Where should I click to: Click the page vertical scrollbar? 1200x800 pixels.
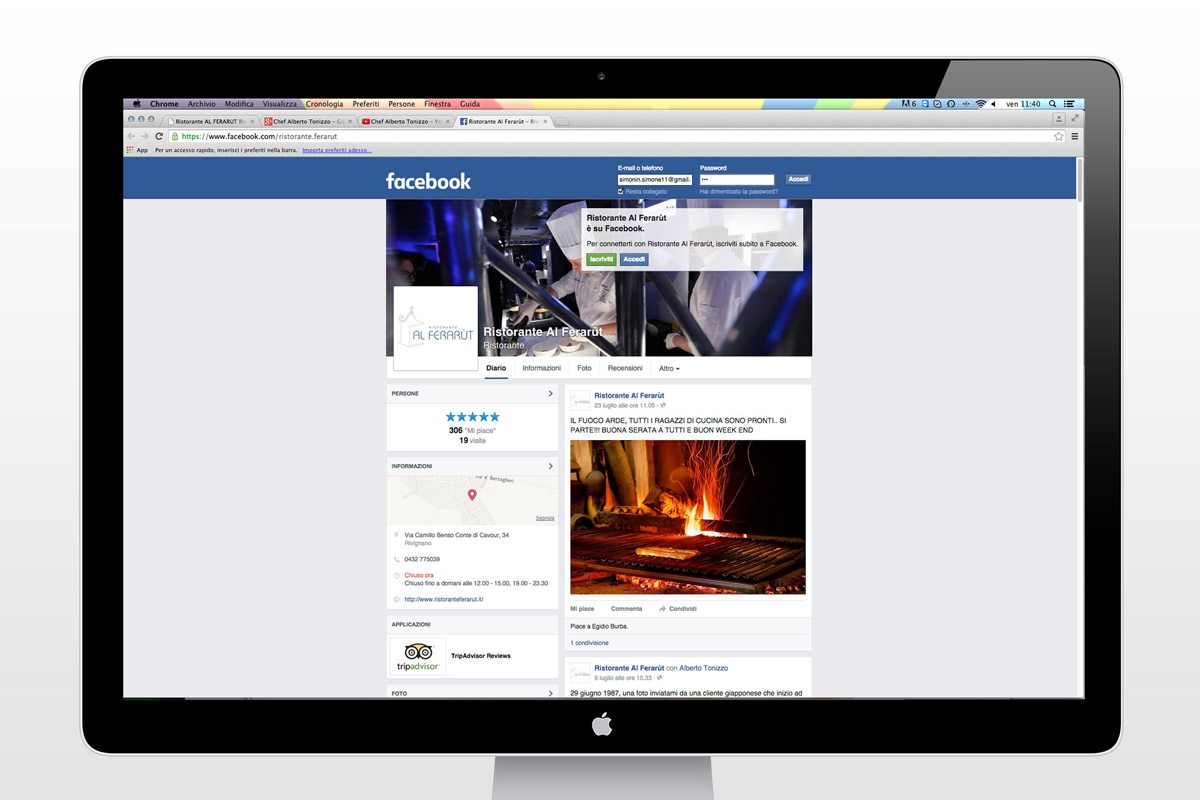tap(1079, 180)
